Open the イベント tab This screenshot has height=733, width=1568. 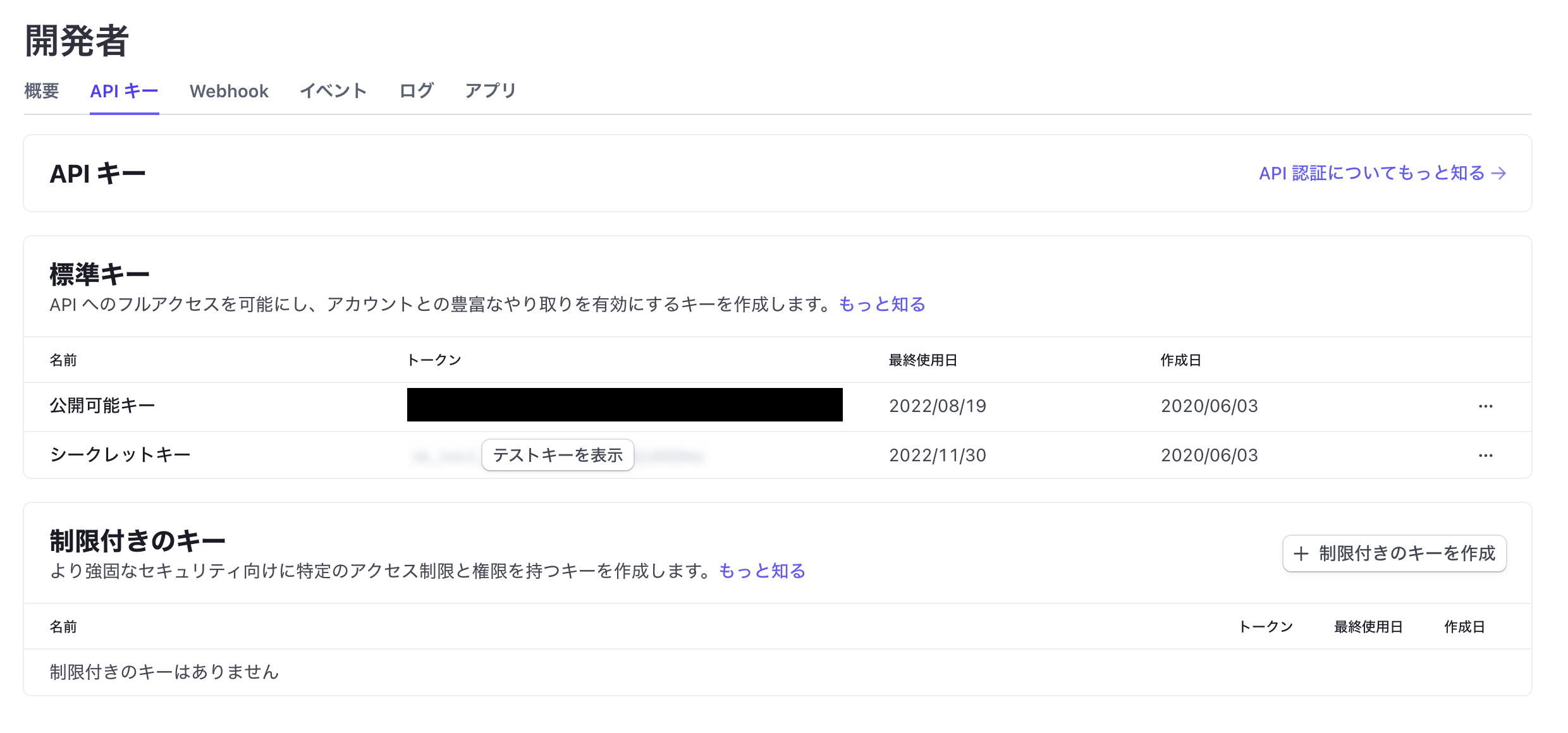click(334, 90)
